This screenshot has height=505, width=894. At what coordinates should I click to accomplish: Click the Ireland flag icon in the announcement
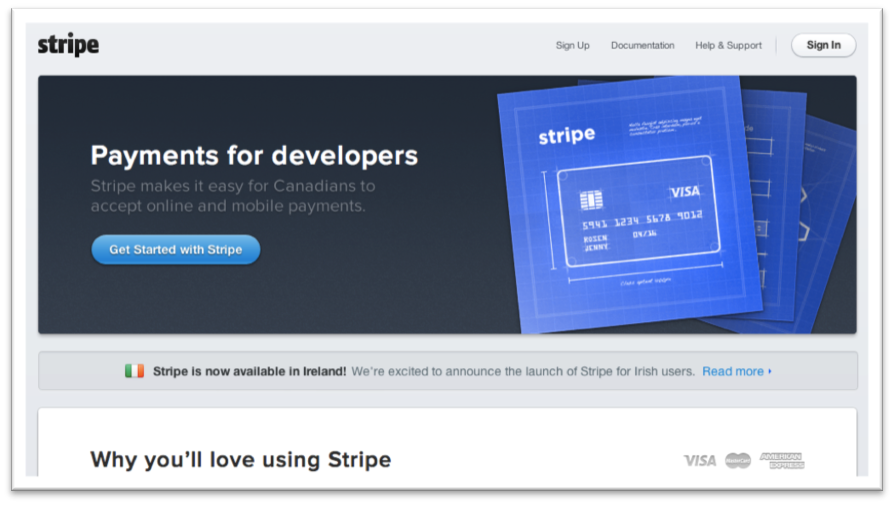[x=134, y=371]
